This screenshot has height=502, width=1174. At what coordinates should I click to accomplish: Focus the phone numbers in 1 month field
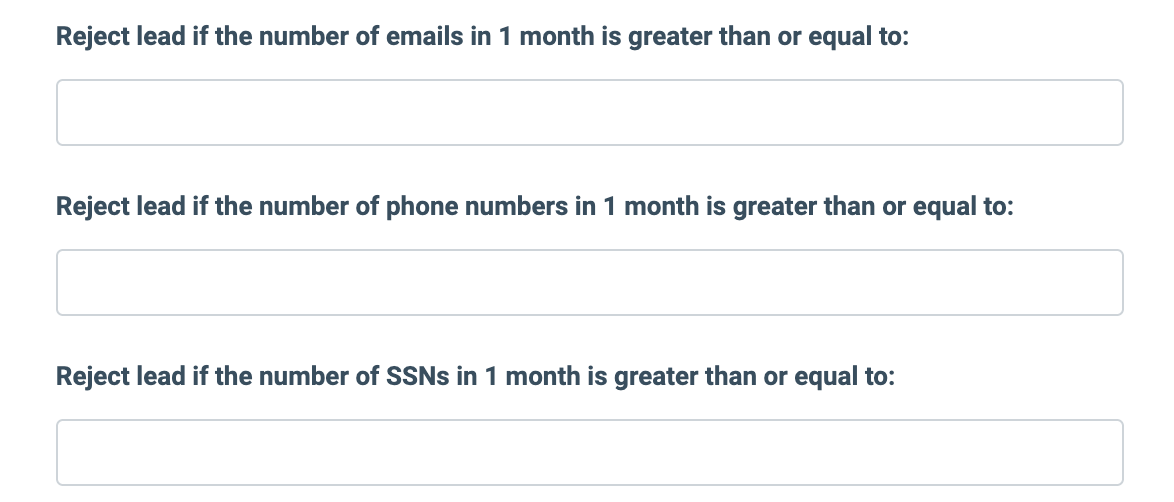click(x=589, y=283)
